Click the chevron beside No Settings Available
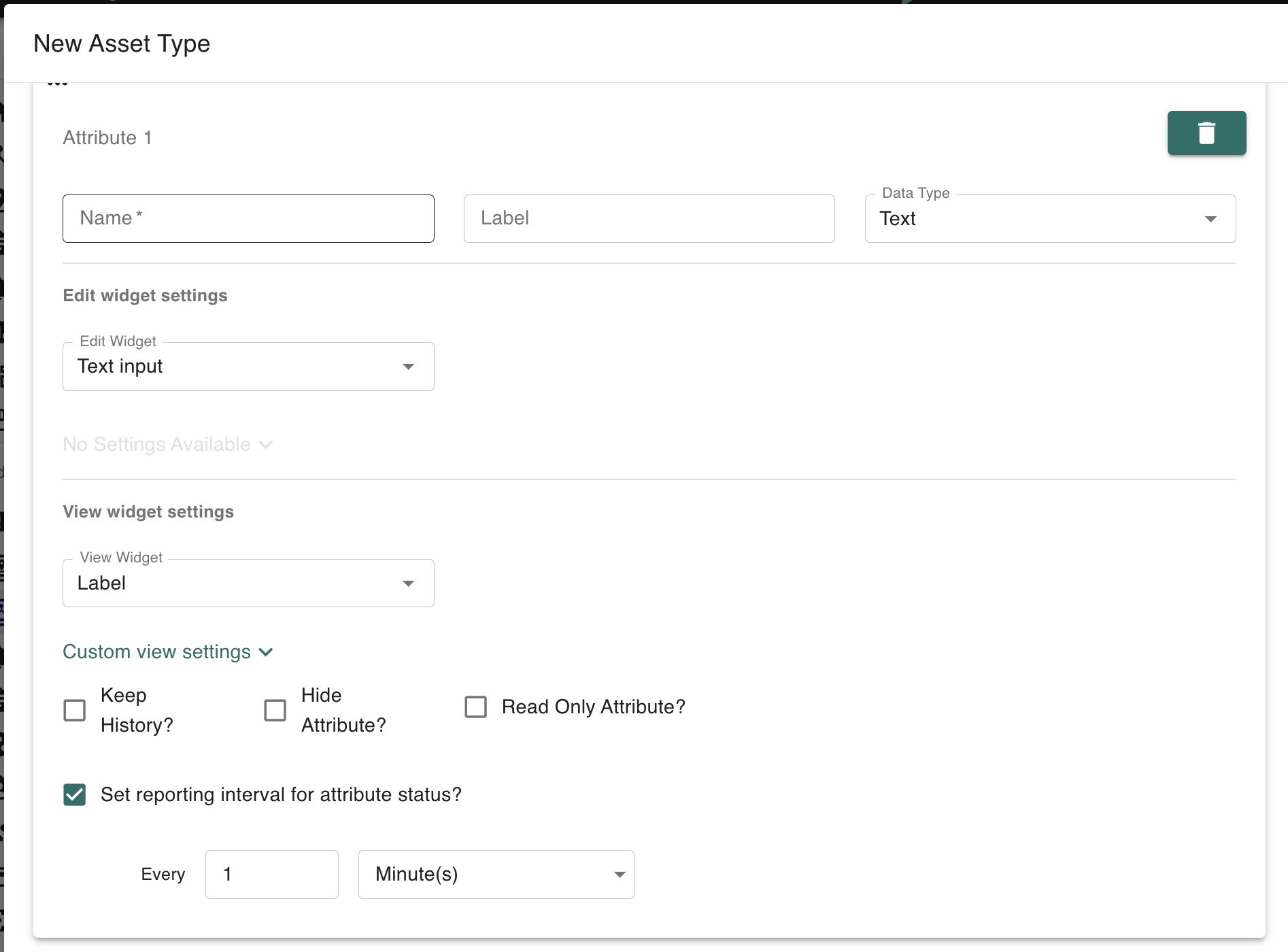The height and width of the screenshot is (952, 1288). tap(267, 445)
